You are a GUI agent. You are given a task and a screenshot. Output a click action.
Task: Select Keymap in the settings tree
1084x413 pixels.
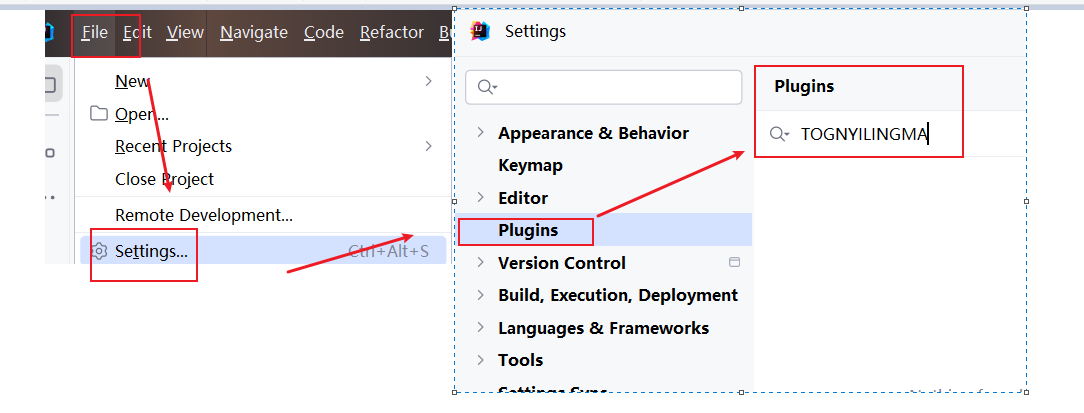[x=530, y=165]
